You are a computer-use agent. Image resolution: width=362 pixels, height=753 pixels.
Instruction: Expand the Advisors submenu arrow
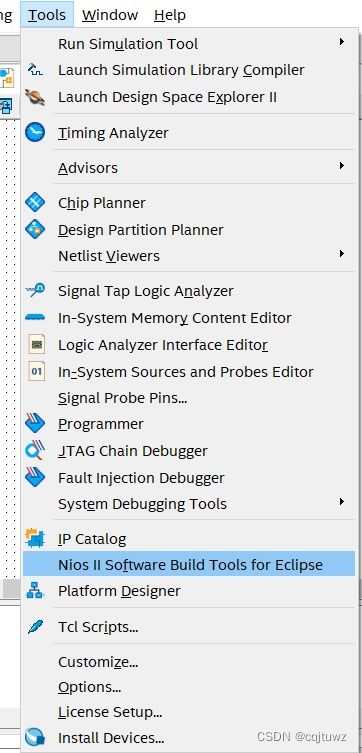341,166
